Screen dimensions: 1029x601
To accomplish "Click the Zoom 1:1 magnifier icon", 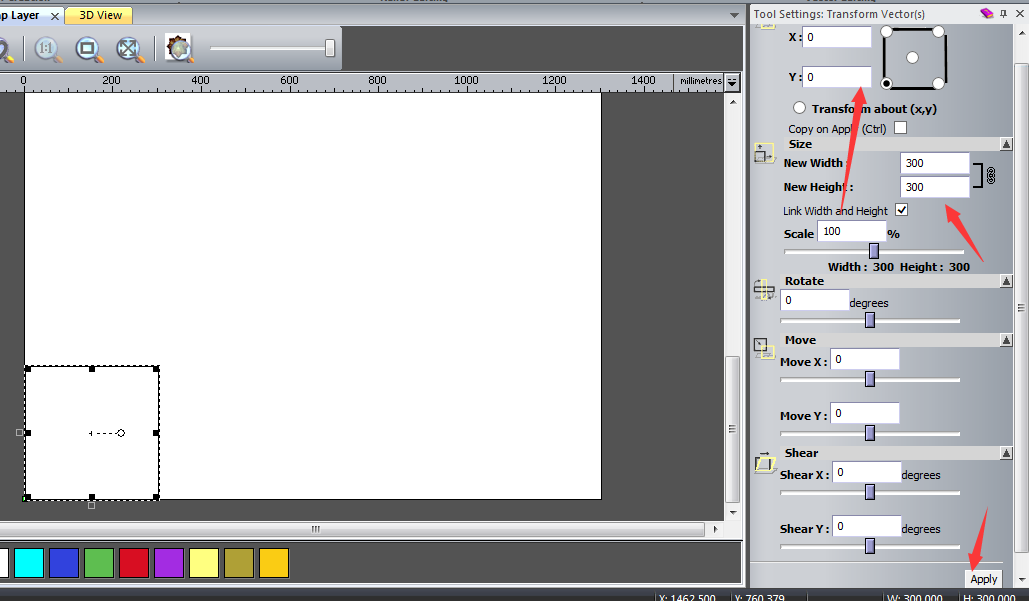I will [47, 49].
